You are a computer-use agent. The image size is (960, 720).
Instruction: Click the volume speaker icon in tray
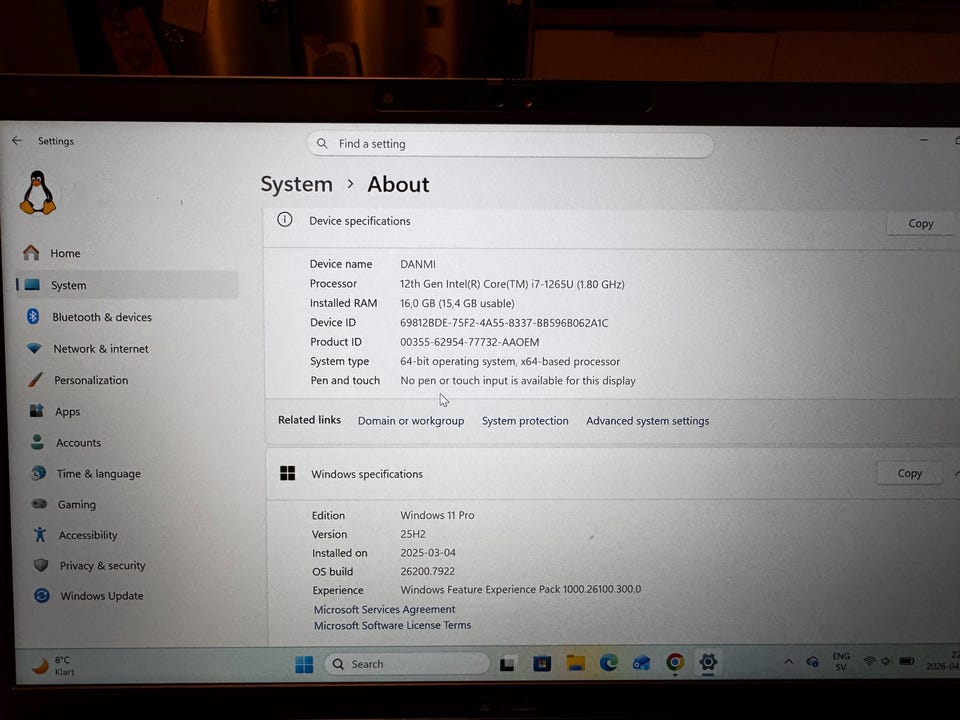[885, 661]
